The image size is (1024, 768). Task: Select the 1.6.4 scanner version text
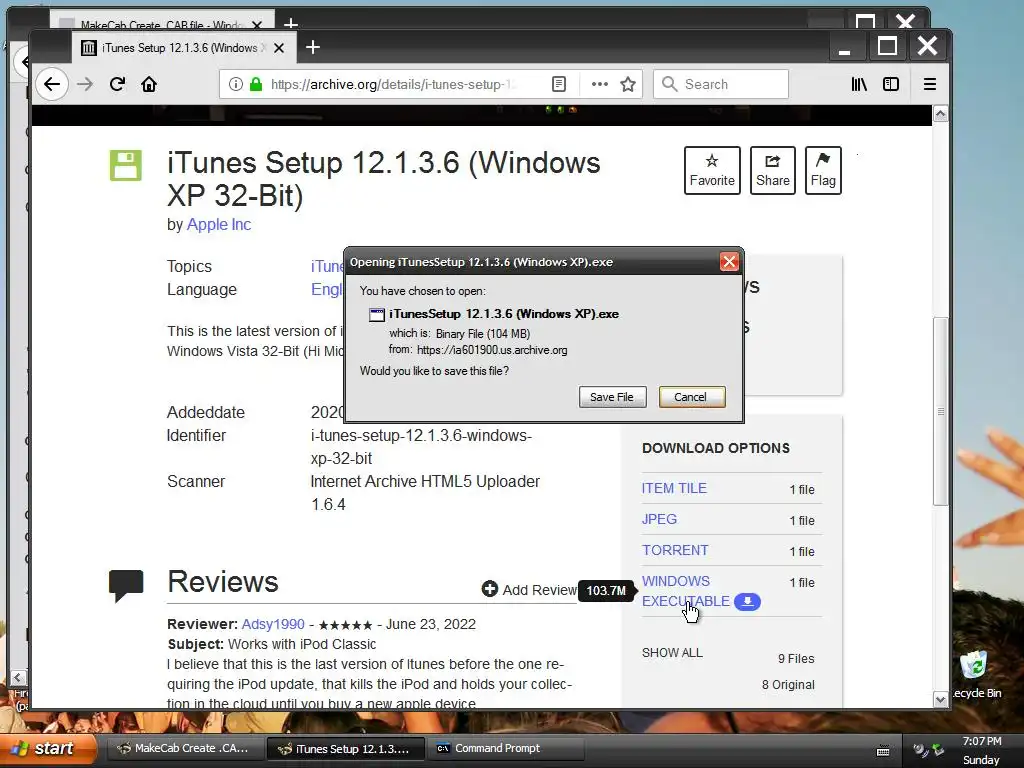[328, 504]
